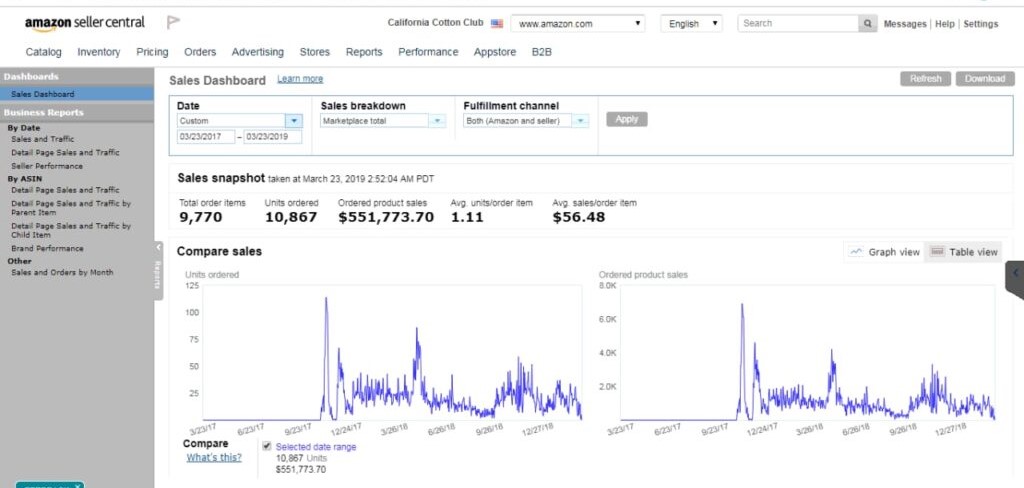Click the $56.48 avg sales value

579,218
